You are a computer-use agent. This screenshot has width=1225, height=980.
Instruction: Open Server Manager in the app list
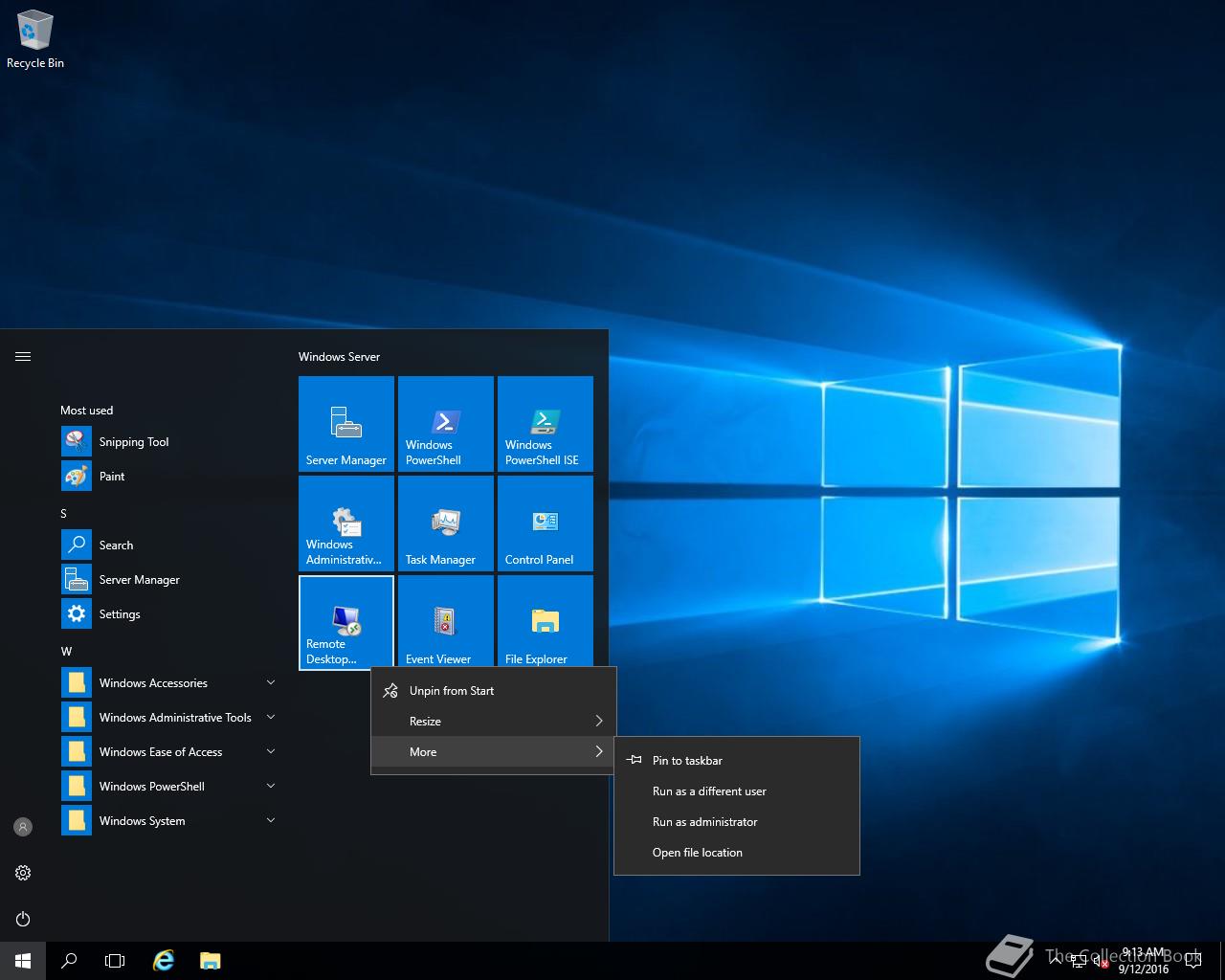pos(168,579)
